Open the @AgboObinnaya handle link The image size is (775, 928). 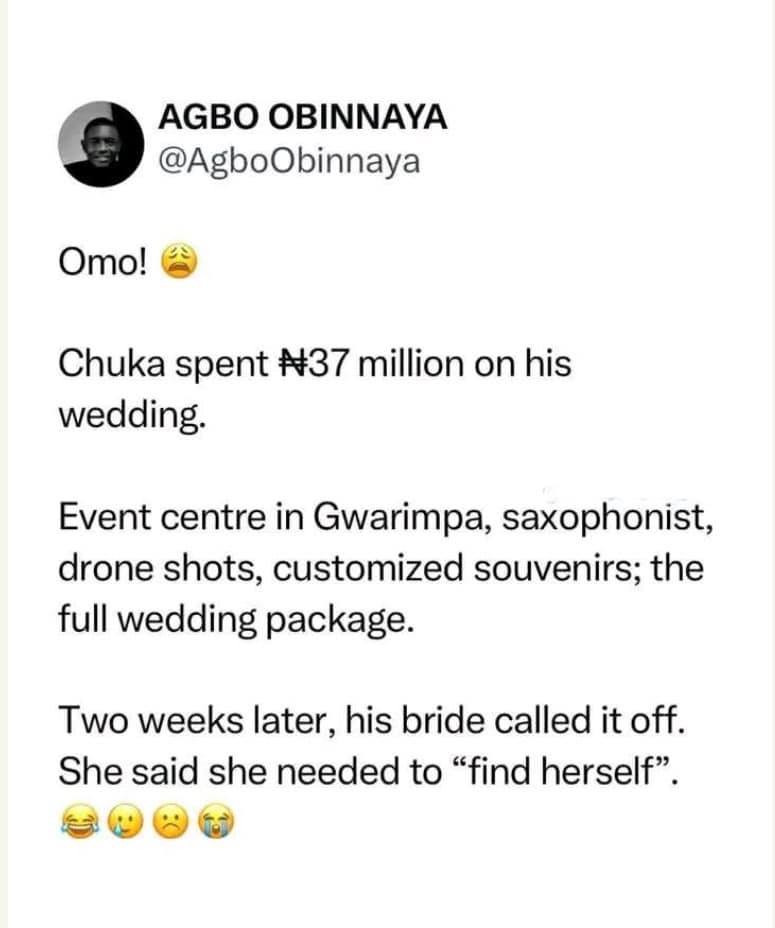click(x=289, y=160)
